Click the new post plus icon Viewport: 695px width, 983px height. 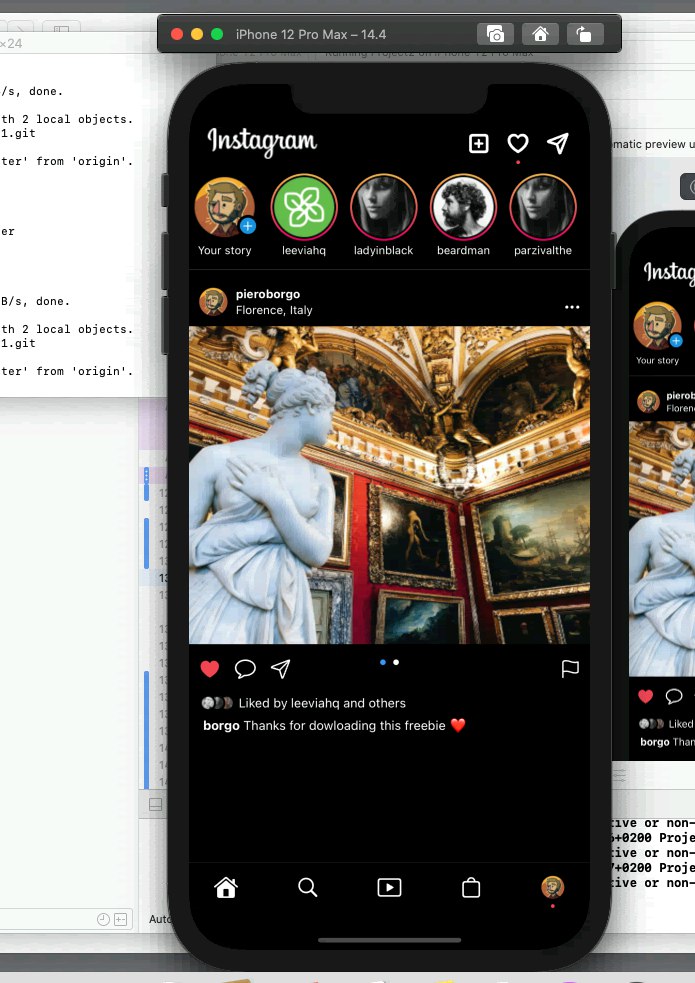click(479, 144)
